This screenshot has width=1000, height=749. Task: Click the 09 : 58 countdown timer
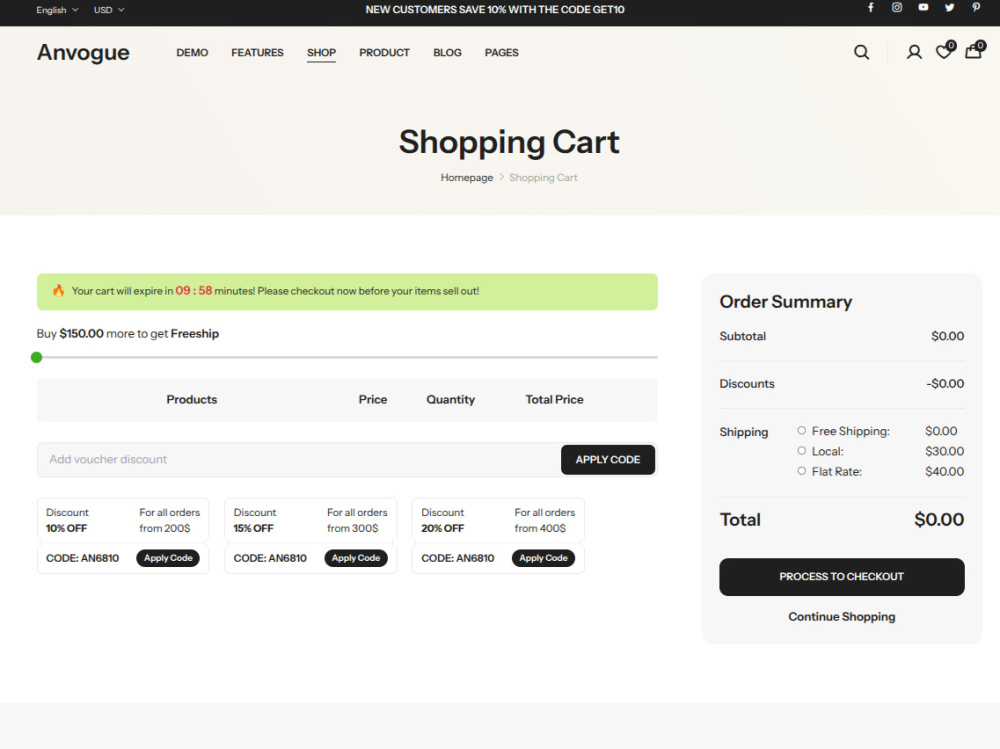(x=194, y=290)
